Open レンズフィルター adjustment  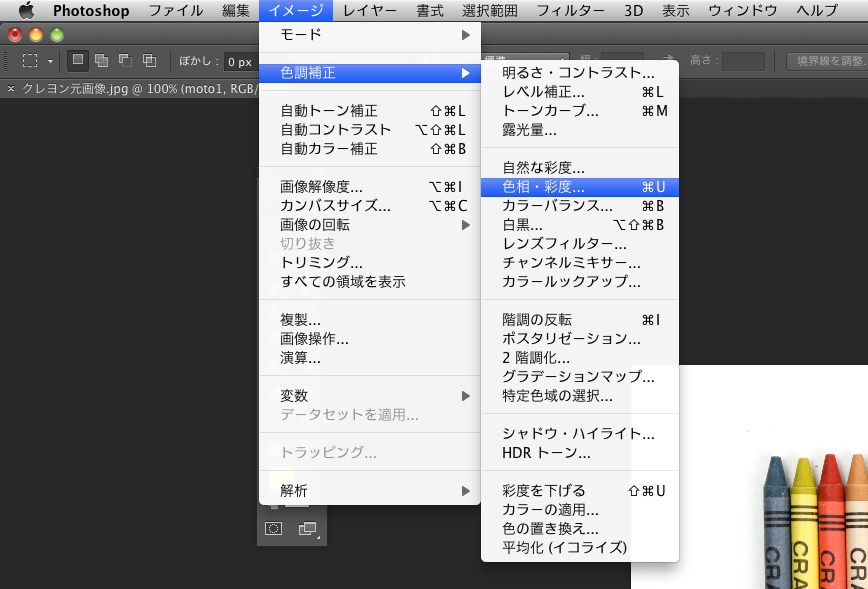580,244
